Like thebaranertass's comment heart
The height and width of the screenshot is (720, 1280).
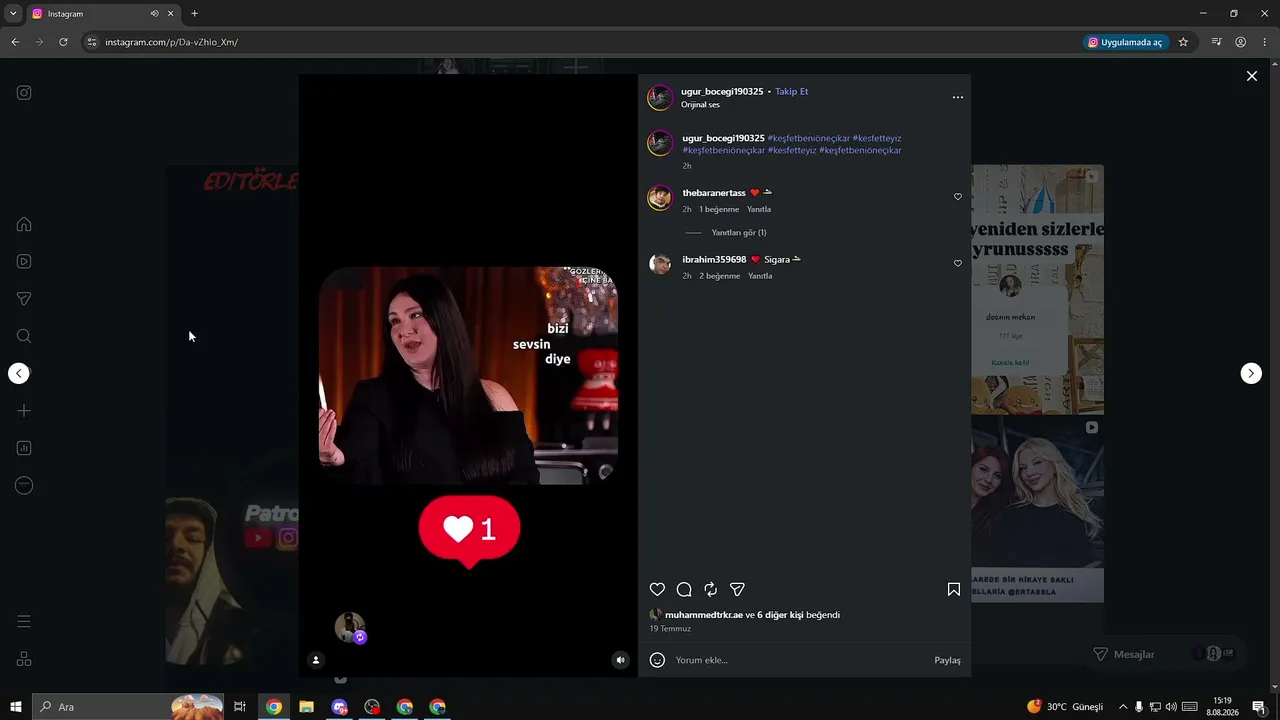958,197
